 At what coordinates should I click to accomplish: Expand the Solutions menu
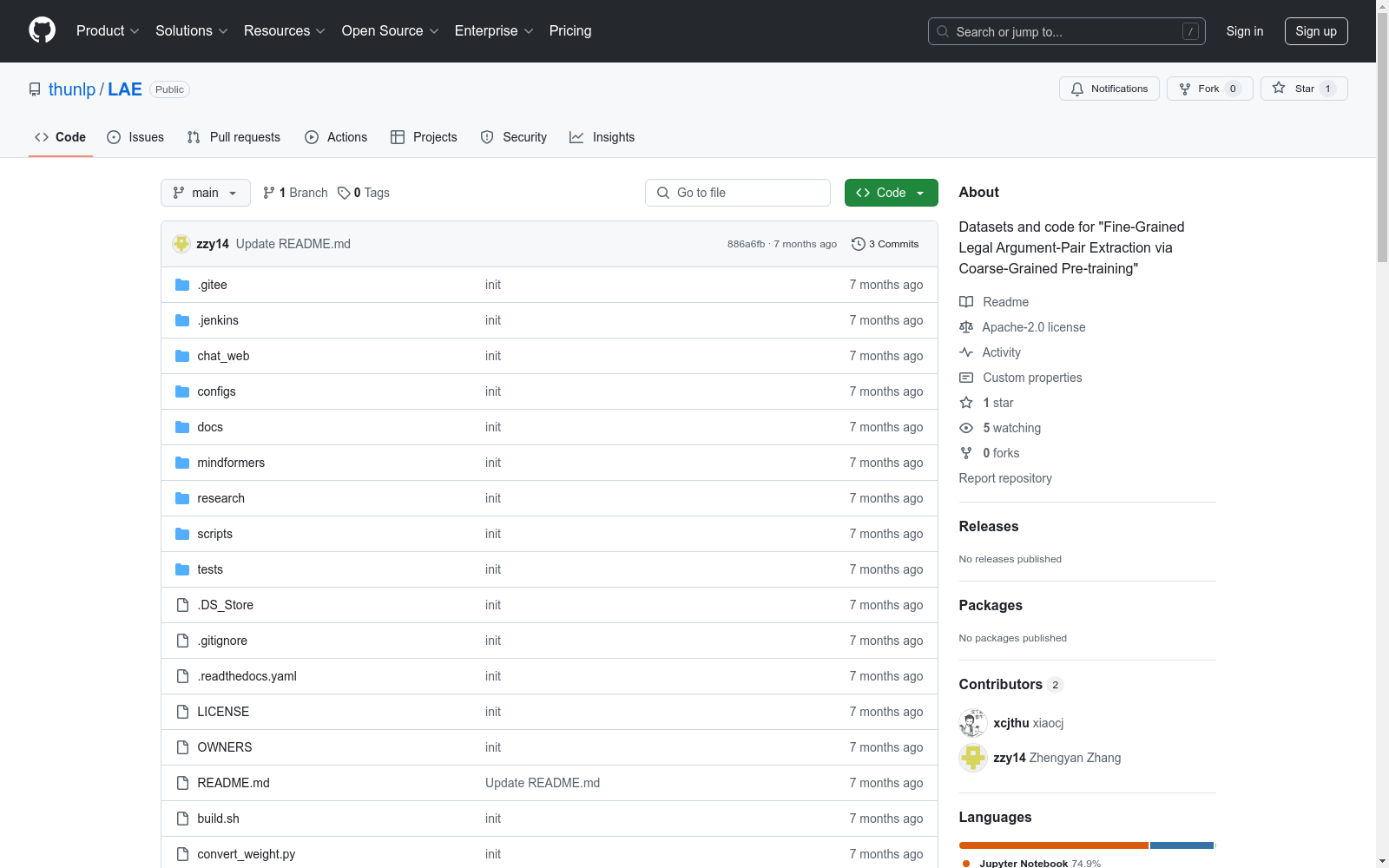point(192,30)
